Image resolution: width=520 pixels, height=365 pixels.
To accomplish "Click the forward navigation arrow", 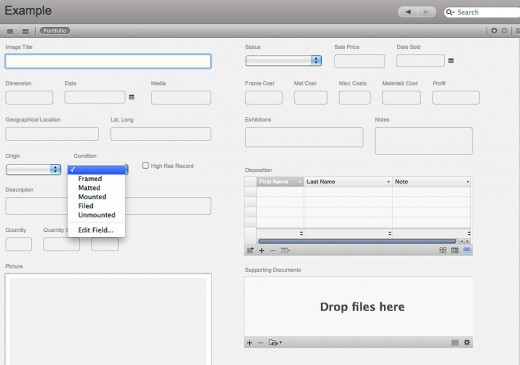I will point(426,12).
